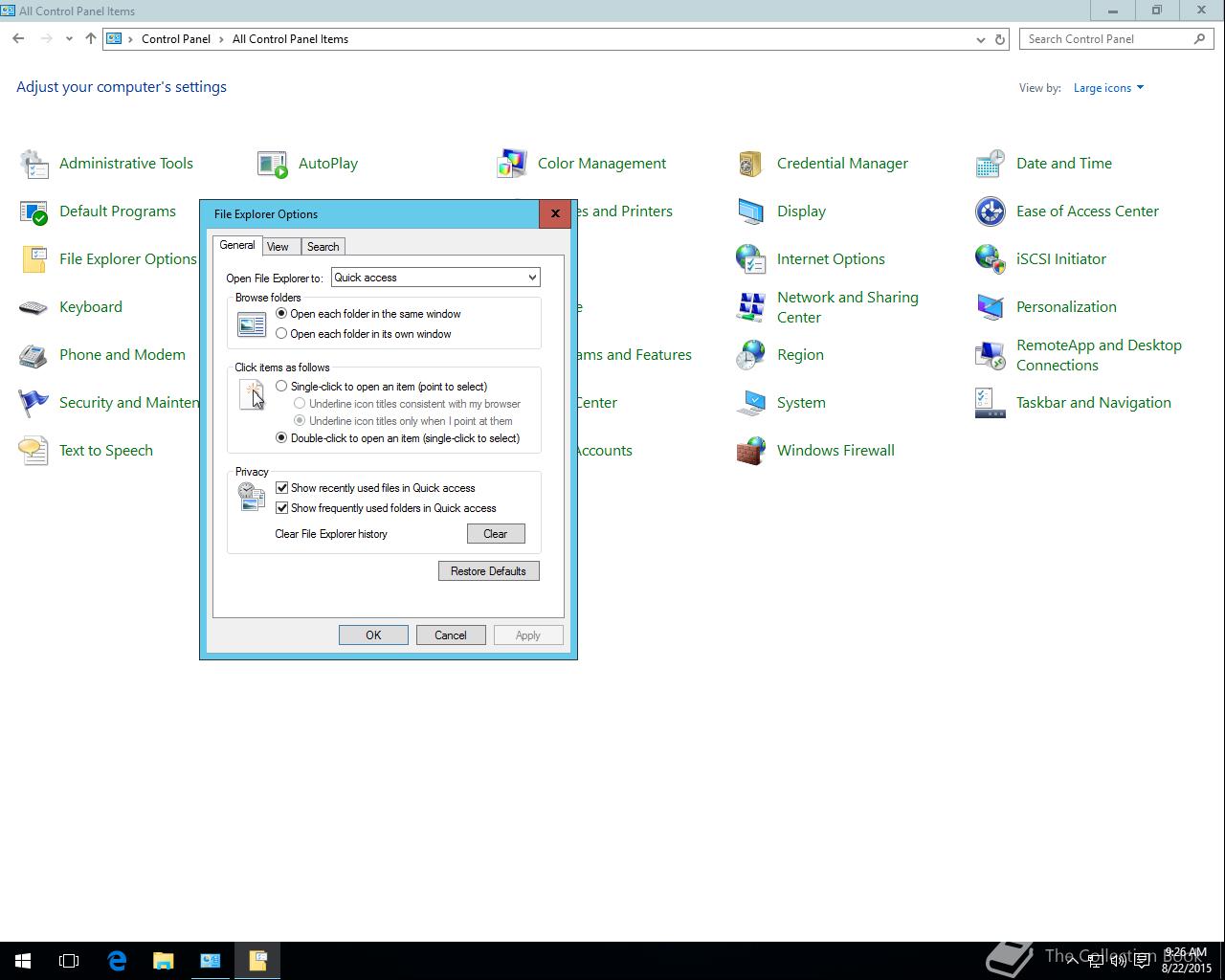Go back using the Back arrow
The width and height of the screenshot is (1225, 980).
click(x=18, y=39)
